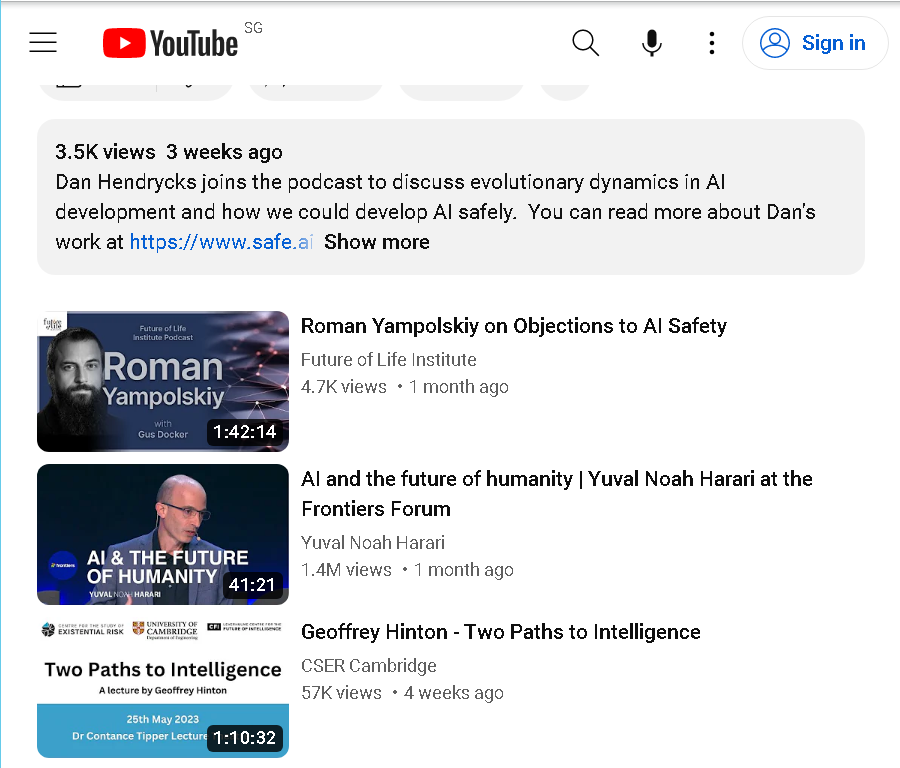Viewport: 900px width, 768px height.
Task: Open Roman Yampolskiy on Objections title
Action: (x=514, y=326)
